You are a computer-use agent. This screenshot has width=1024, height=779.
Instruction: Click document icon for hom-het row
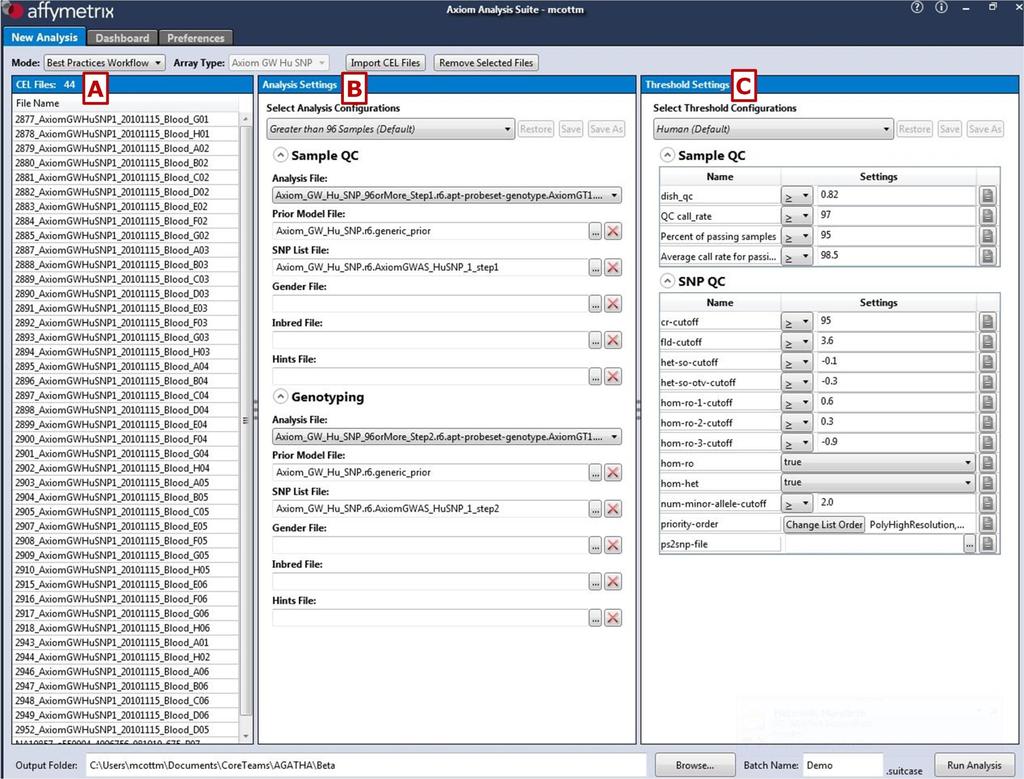pos(987,483)
